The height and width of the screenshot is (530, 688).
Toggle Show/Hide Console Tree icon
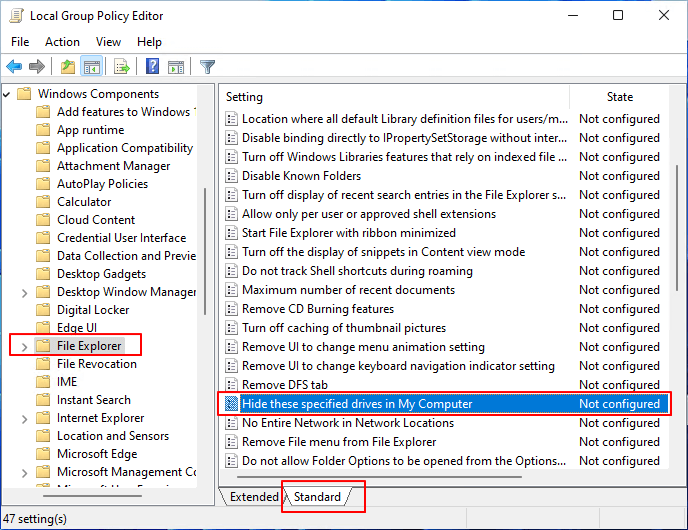(91, 67)
